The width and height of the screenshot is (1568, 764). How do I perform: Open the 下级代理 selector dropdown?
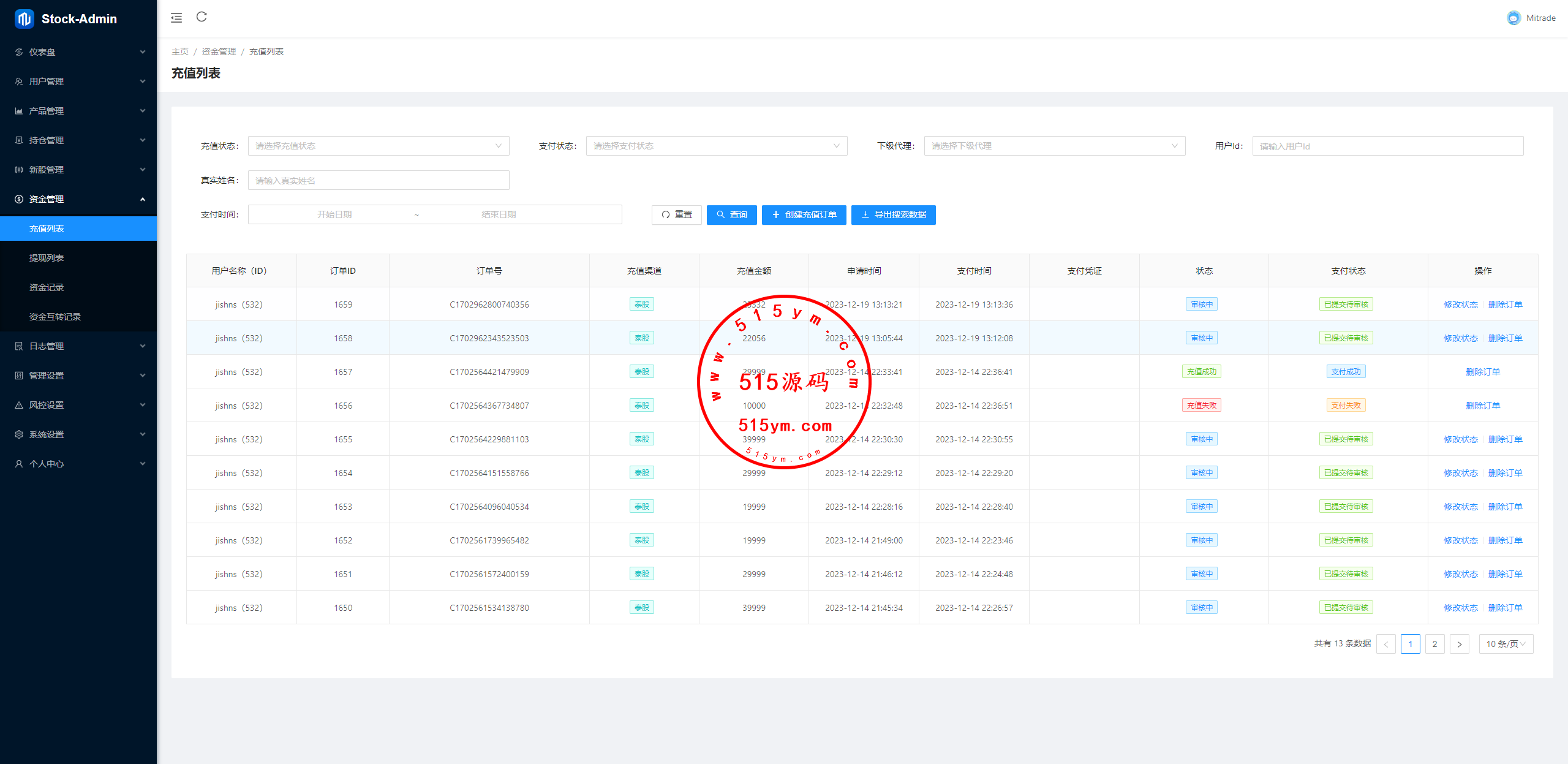tap(1054, 146)
